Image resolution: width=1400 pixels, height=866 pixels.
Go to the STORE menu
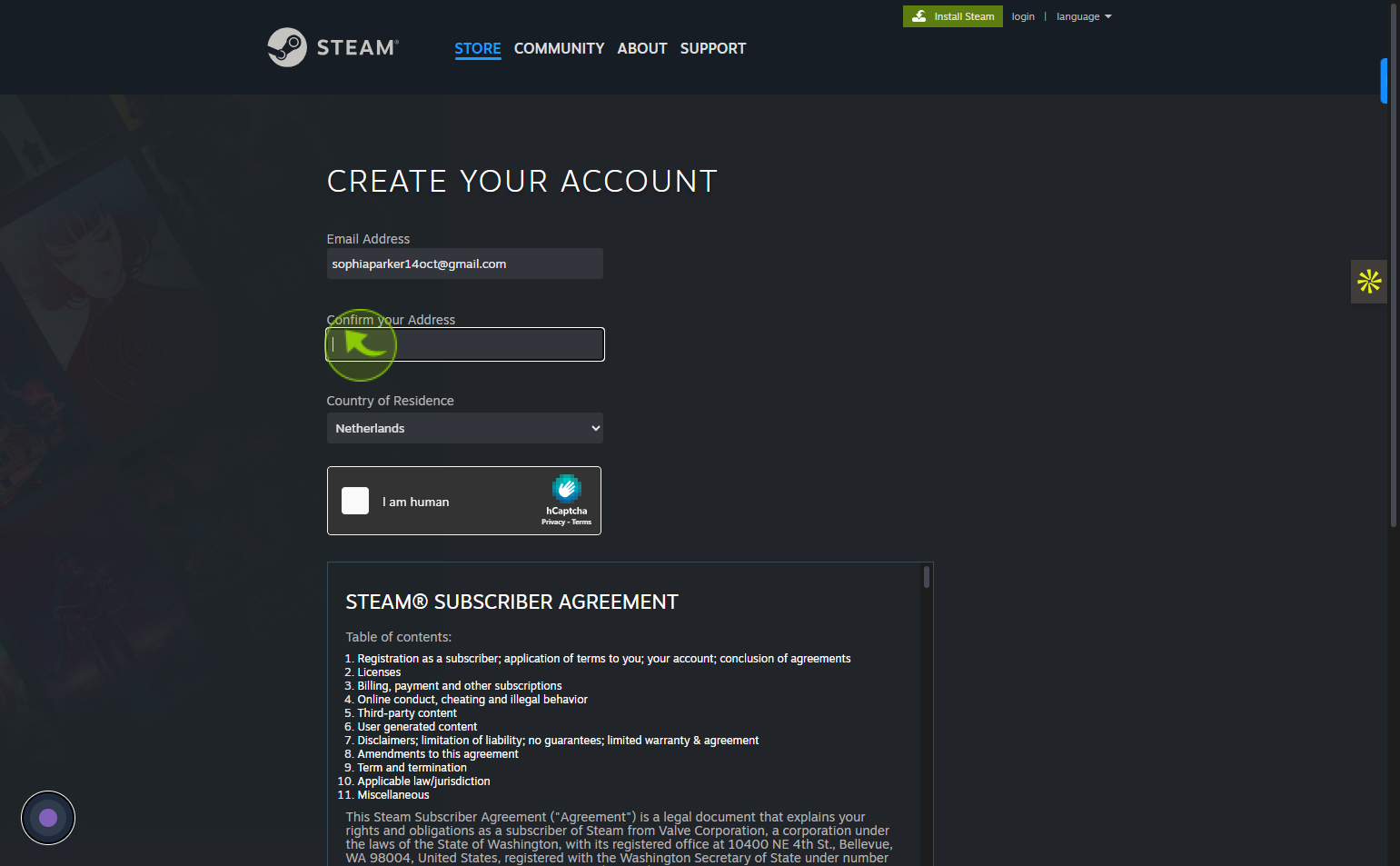tap(478, 48)
